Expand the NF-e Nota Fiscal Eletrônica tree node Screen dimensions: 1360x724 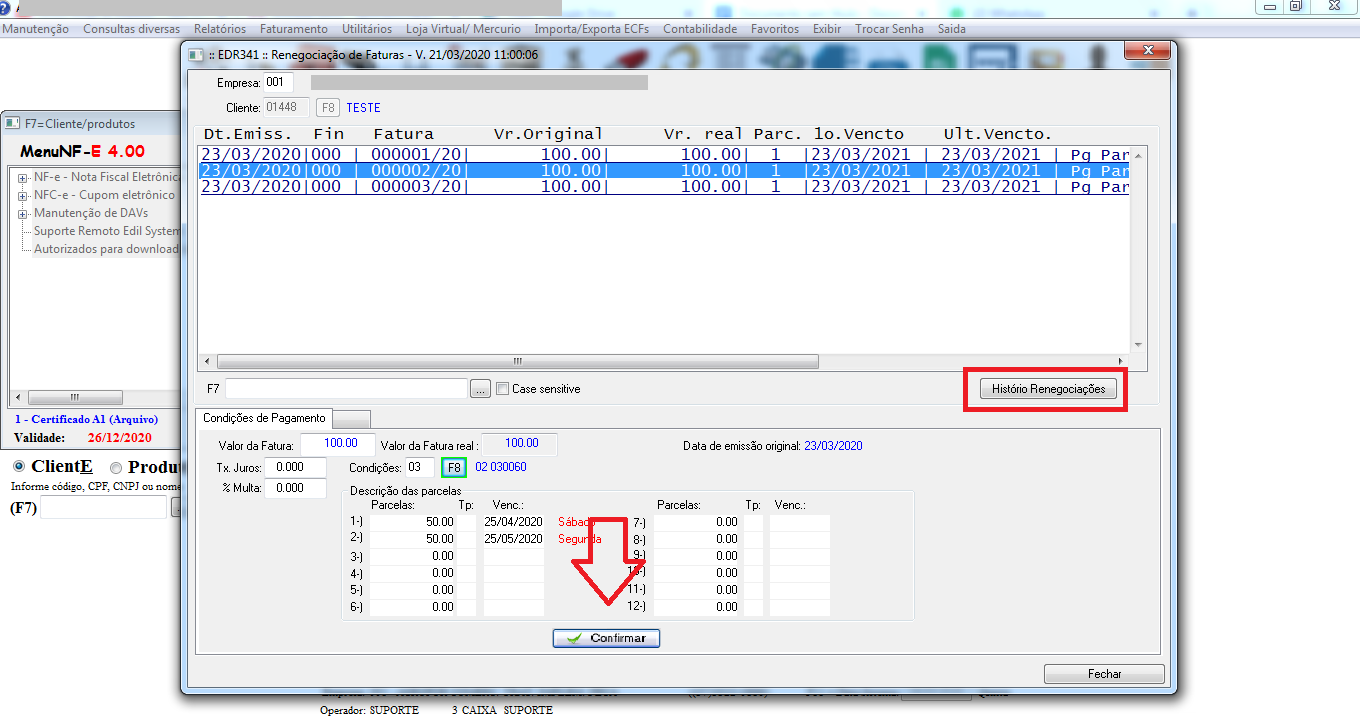[22, 178]
